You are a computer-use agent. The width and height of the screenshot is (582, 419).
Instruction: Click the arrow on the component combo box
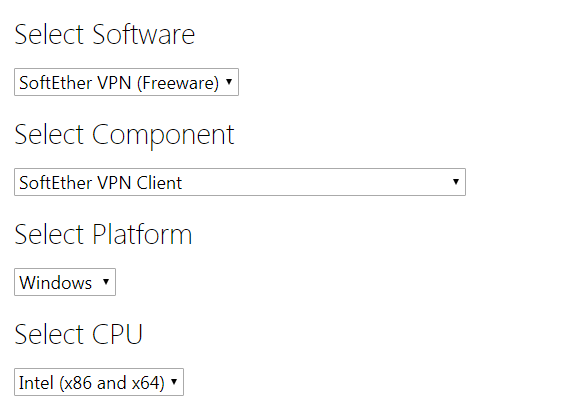456,181
